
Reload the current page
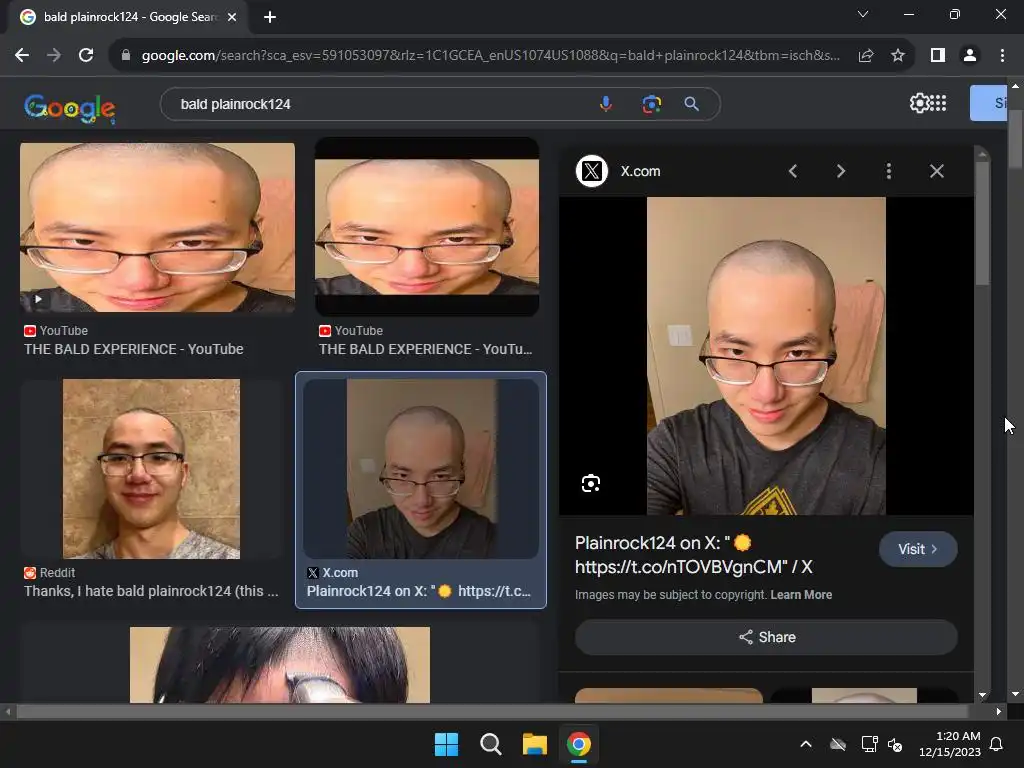click(86, 56)
